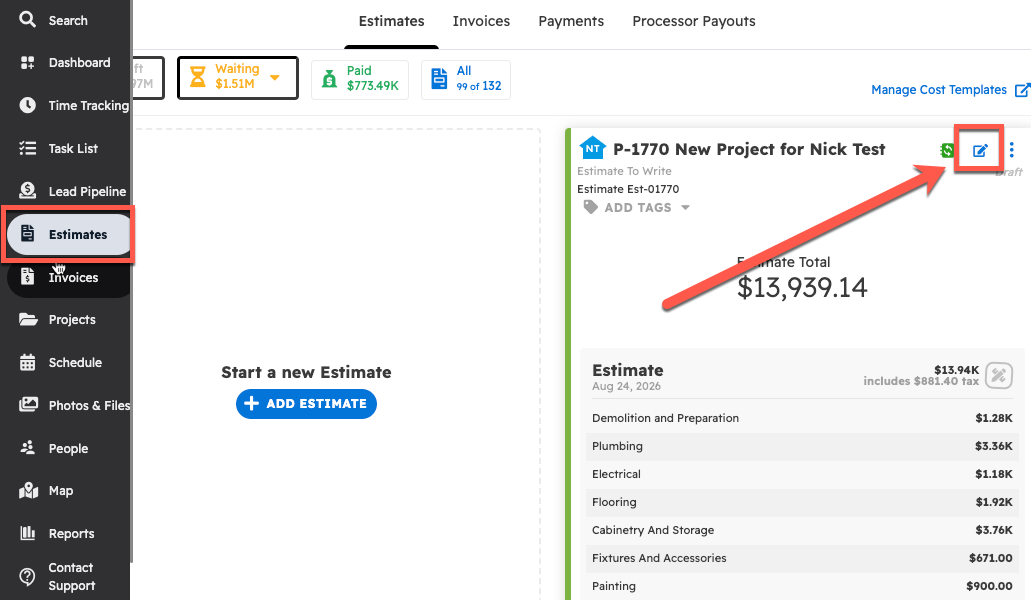Switch to the Invoices tab
The image size is (1031, 600).
point(481,21)
